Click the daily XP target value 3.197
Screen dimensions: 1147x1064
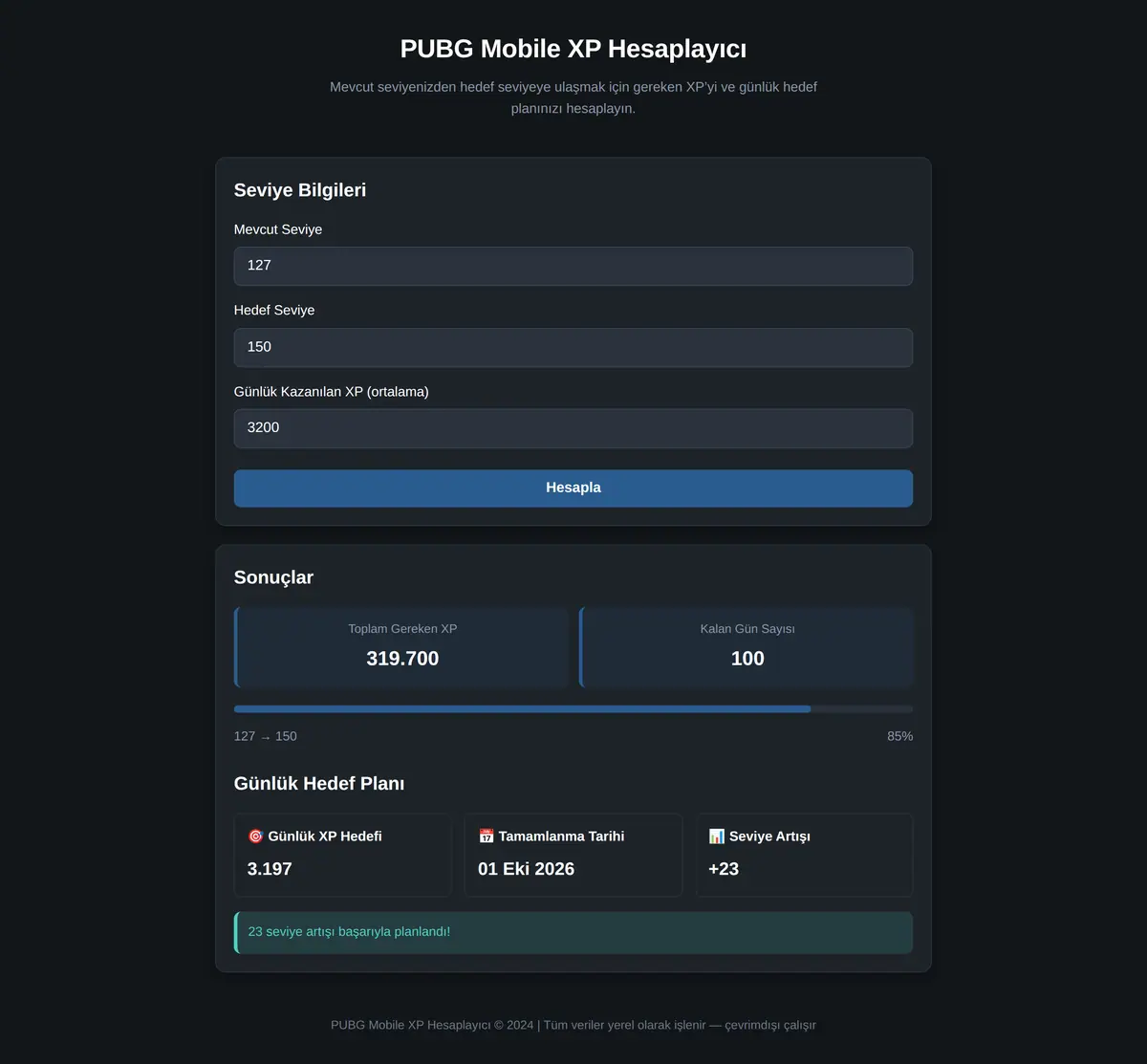pyautogui.click(x=270, y=869)
